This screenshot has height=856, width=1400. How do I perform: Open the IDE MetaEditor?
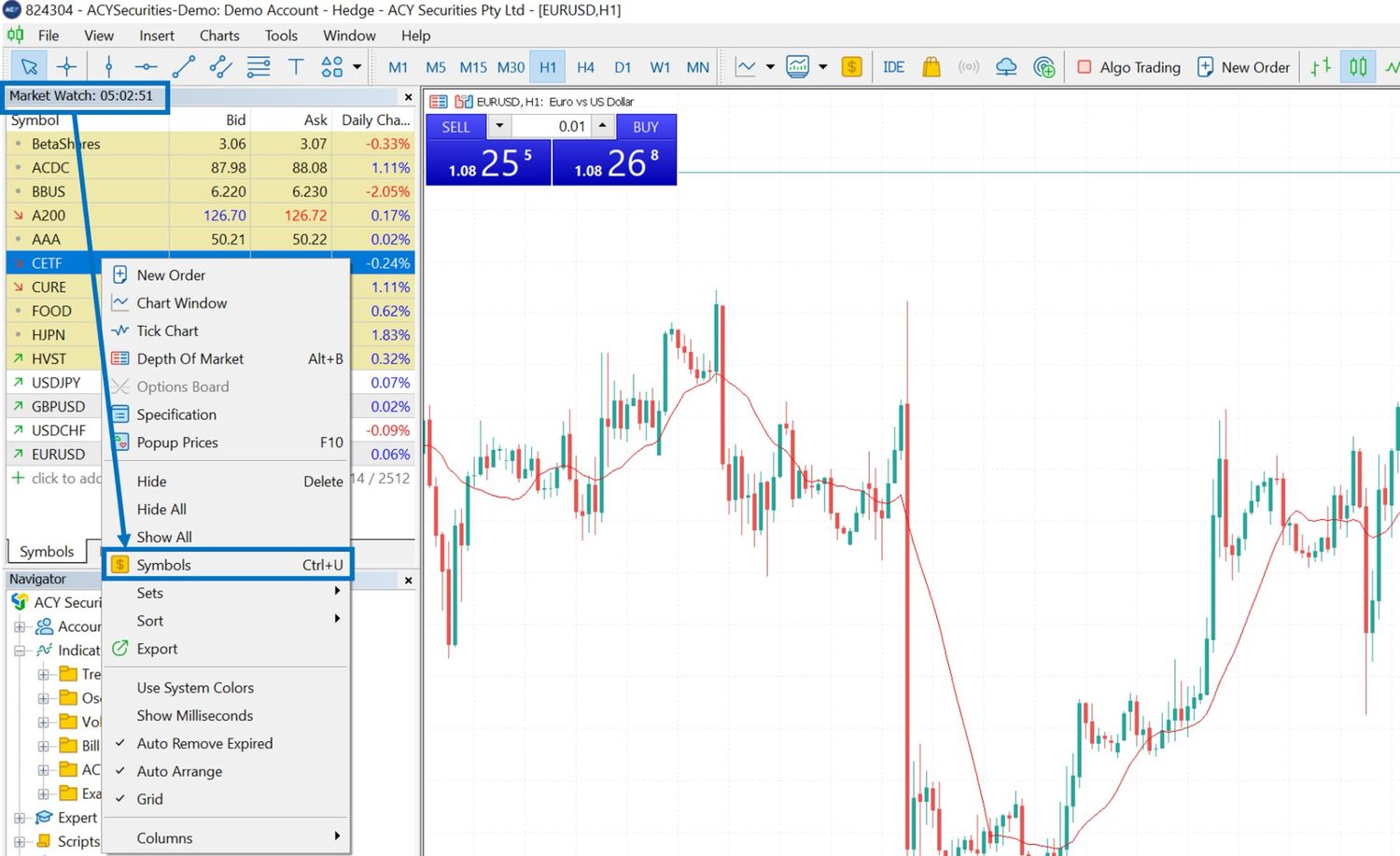pos(893,66)
